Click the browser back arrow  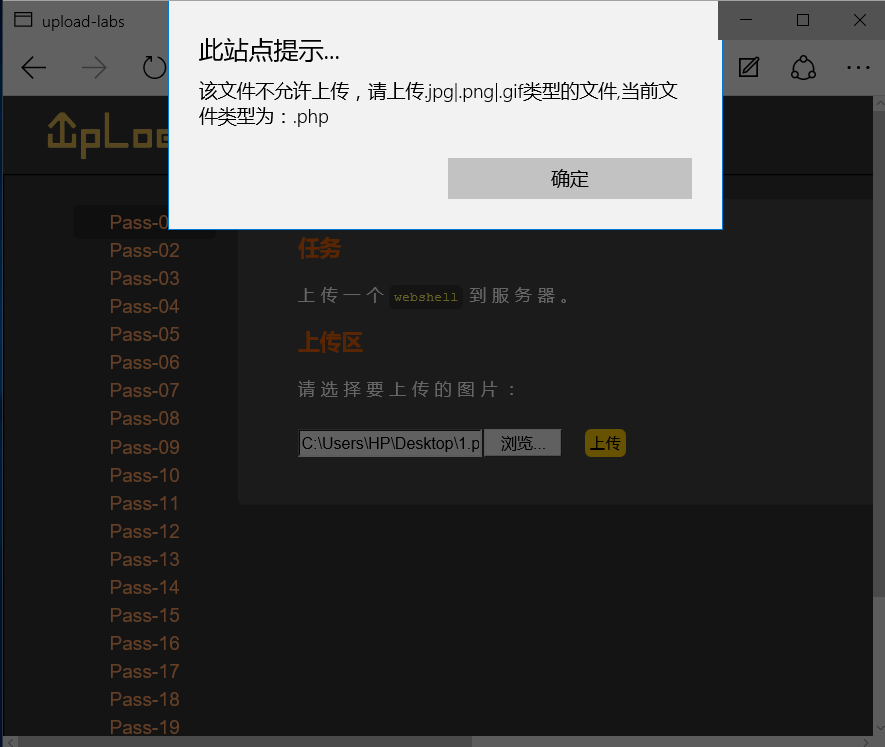pos(34,67)
